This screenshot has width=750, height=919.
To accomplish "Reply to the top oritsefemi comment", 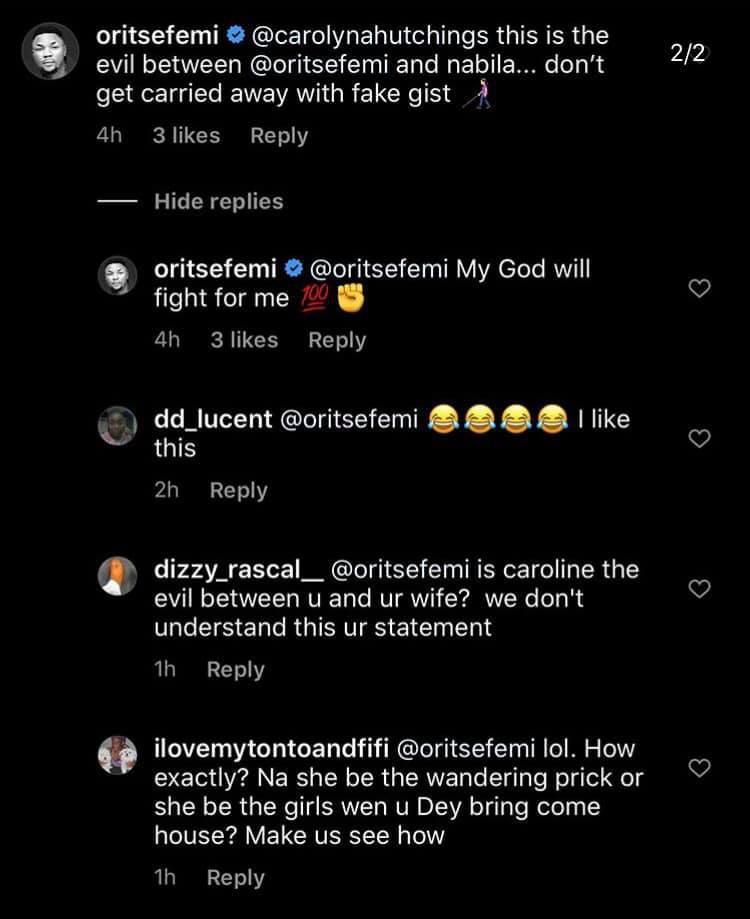I will pyautogui.click(x=279, y=136).
